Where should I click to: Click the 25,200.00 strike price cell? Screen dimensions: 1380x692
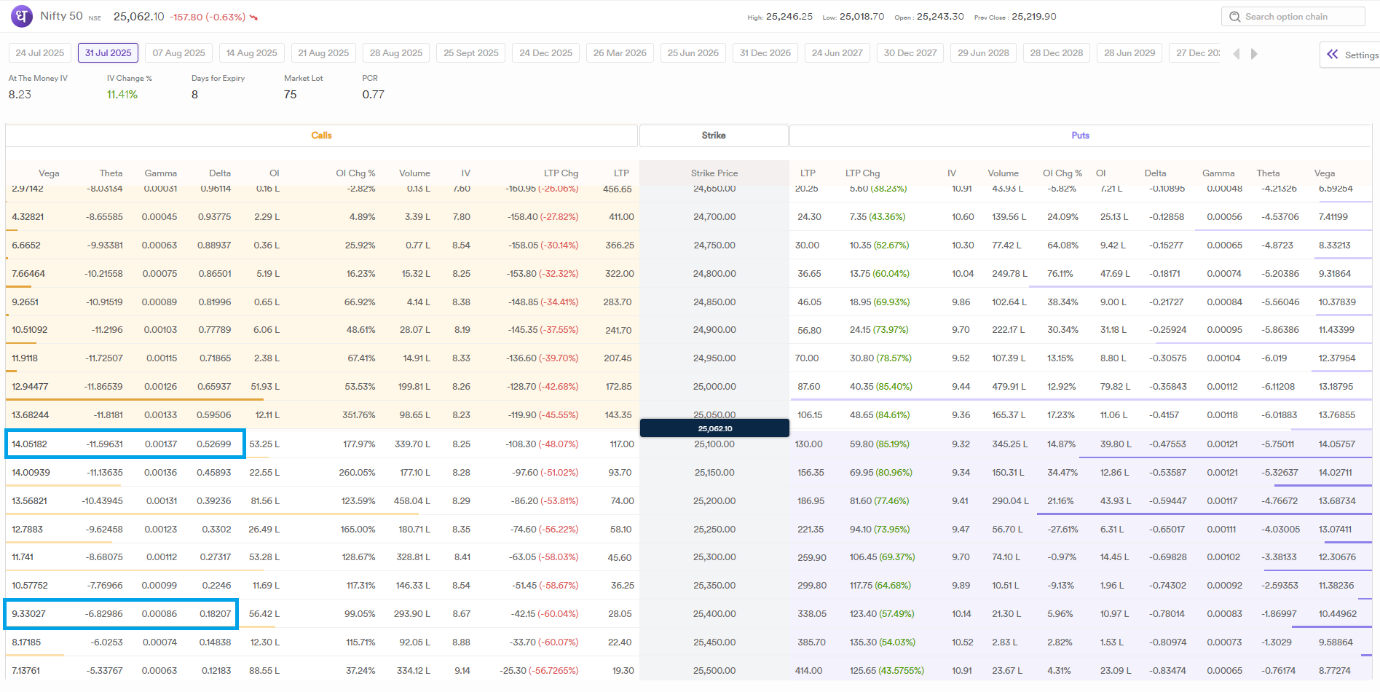point(714,500)
